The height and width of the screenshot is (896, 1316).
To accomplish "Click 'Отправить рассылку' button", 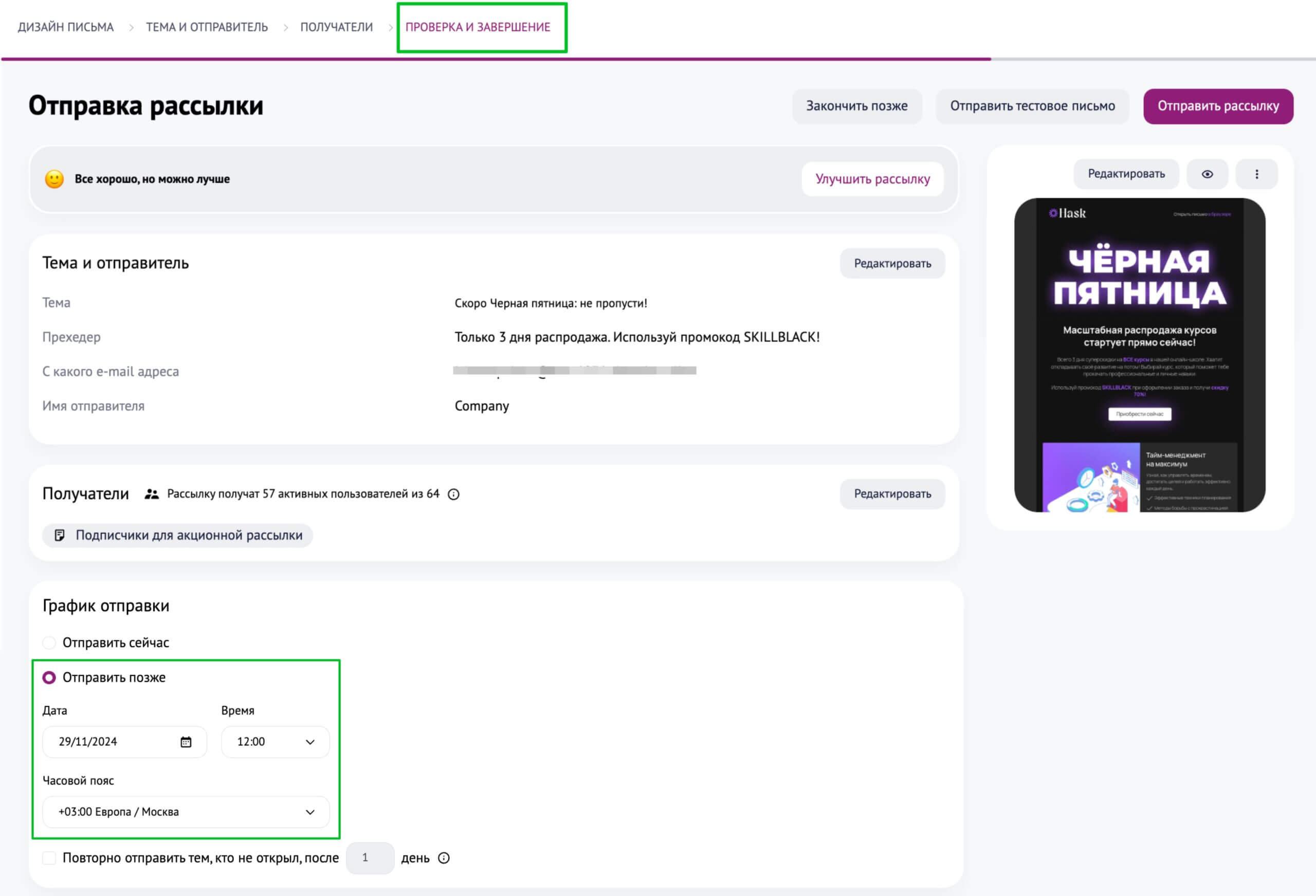I will click(x=1218, y=106).
